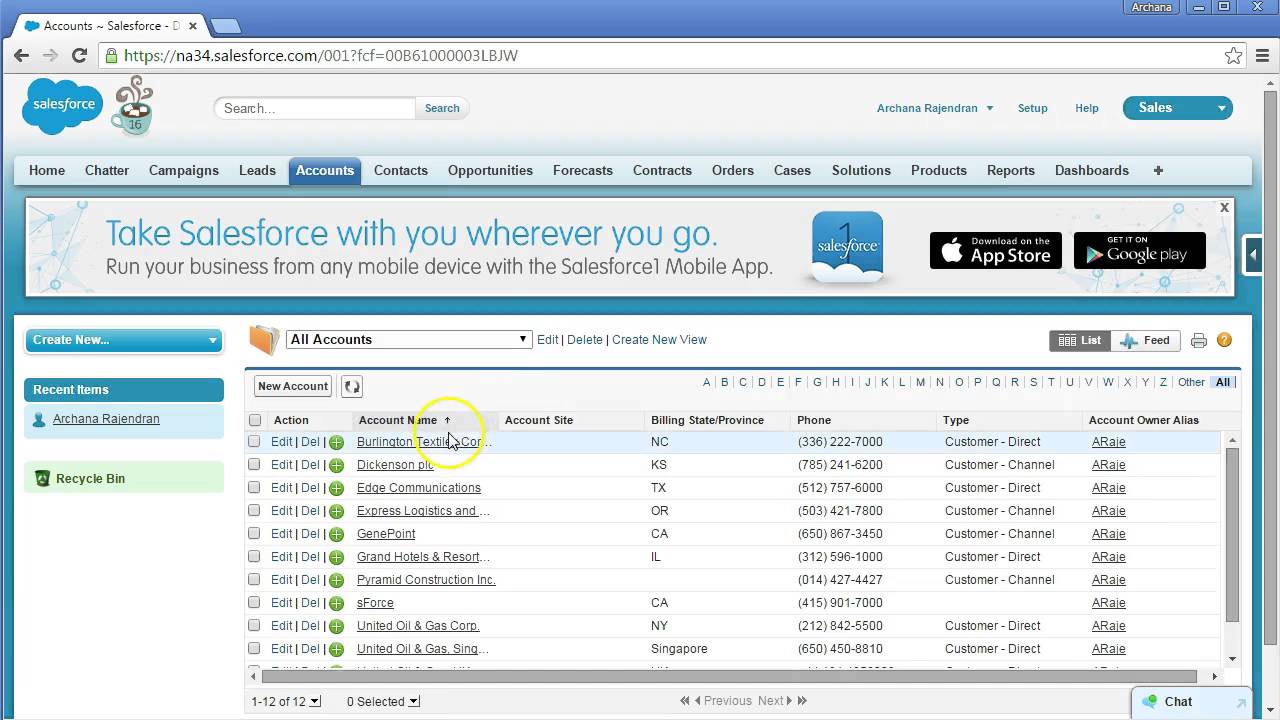Click the green plus icon for Pyramid Construction row

click(x=336, y=580)
